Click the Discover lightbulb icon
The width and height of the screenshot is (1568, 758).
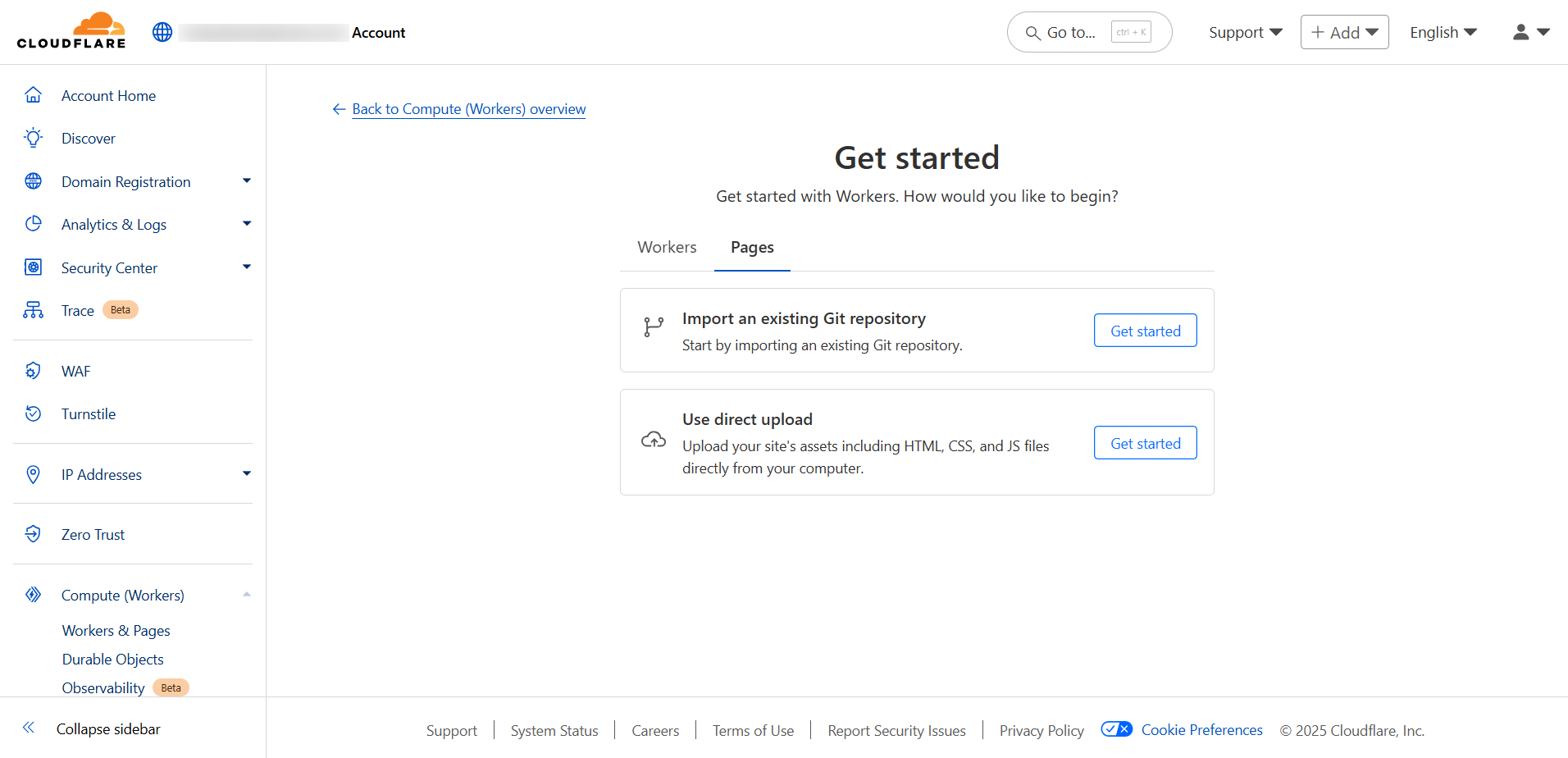point(33,138)
